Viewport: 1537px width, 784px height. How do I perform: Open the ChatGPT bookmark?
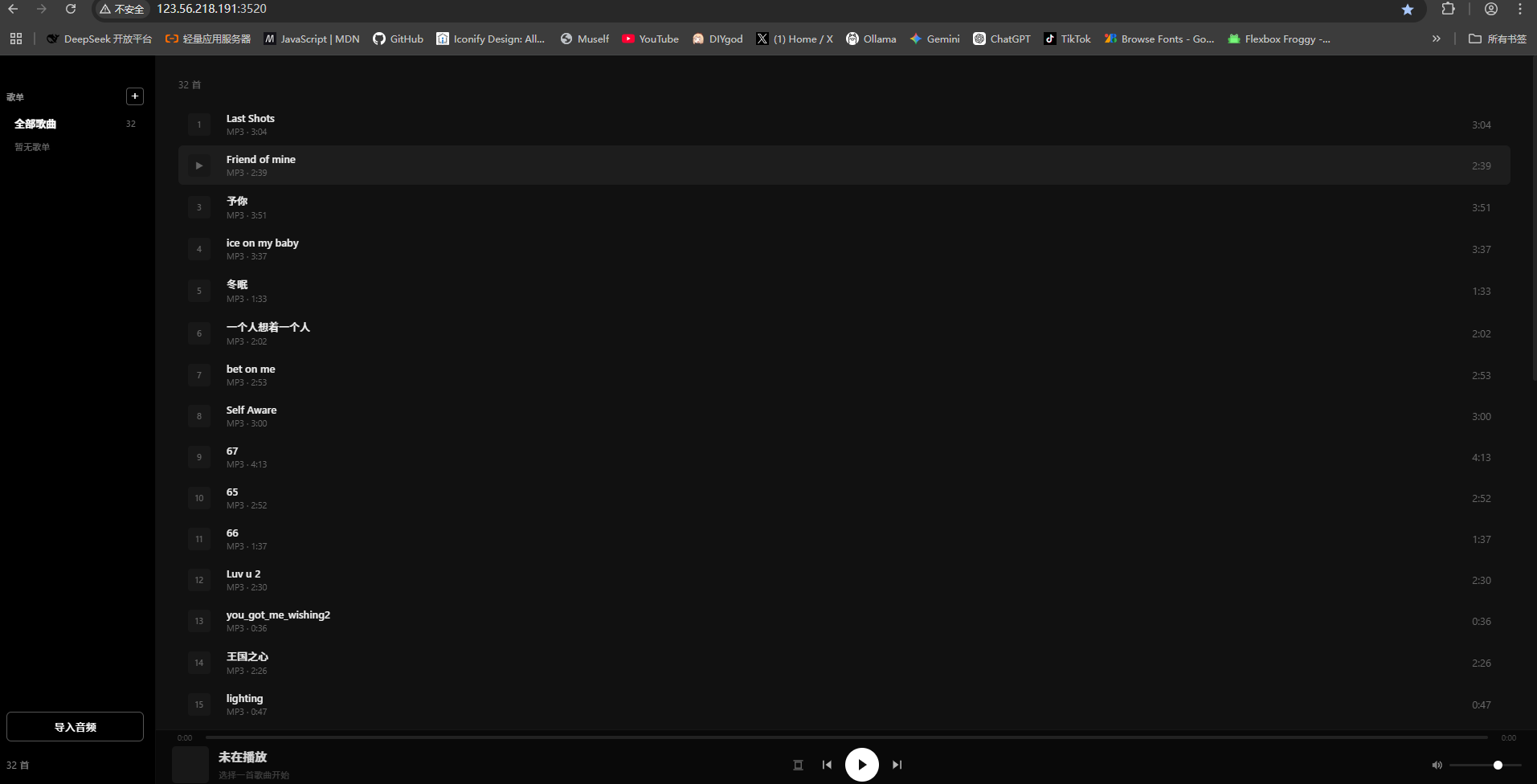pos(1001,39)
